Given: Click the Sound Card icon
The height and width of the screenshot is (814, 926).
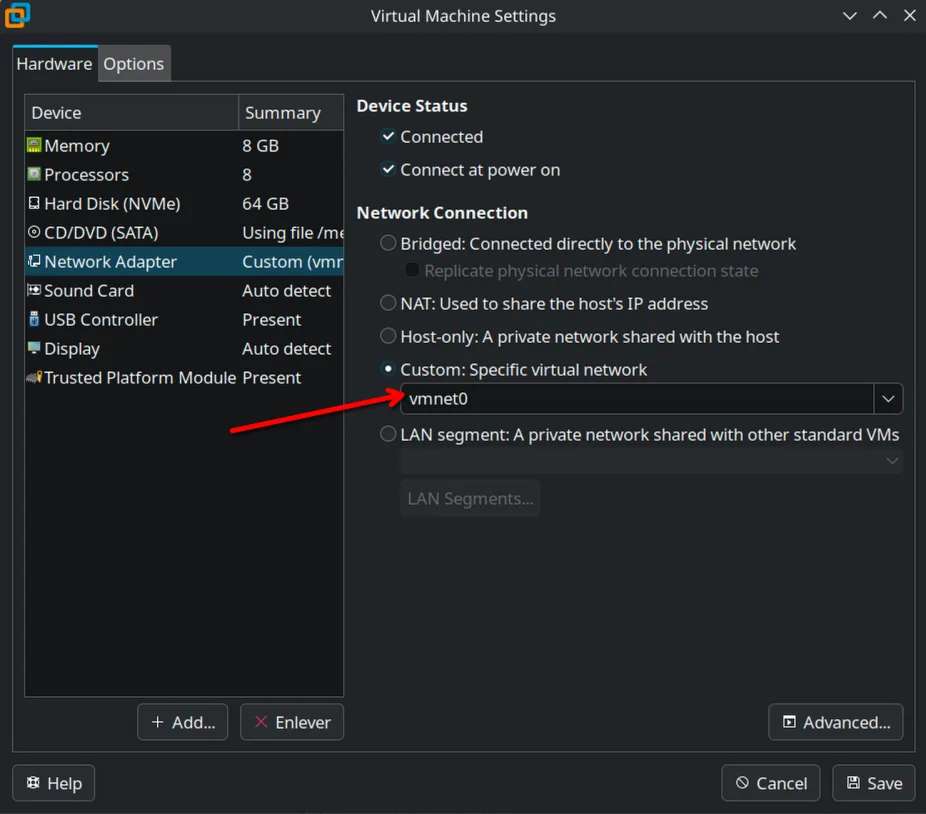Looking at the screenshot, I should click(x=34, y=290).
